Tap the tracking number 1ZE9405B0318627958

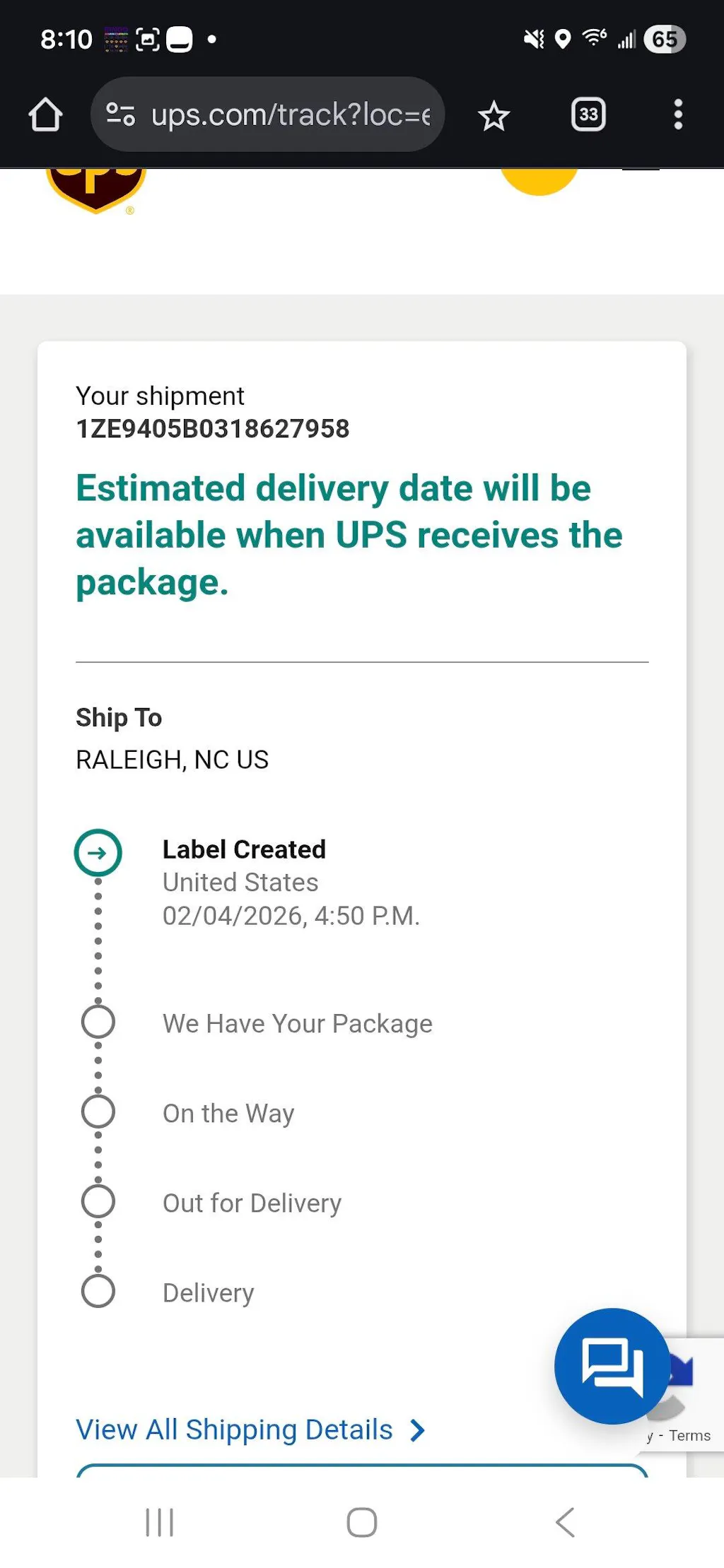pyautogui.click(x=213, y=429)
